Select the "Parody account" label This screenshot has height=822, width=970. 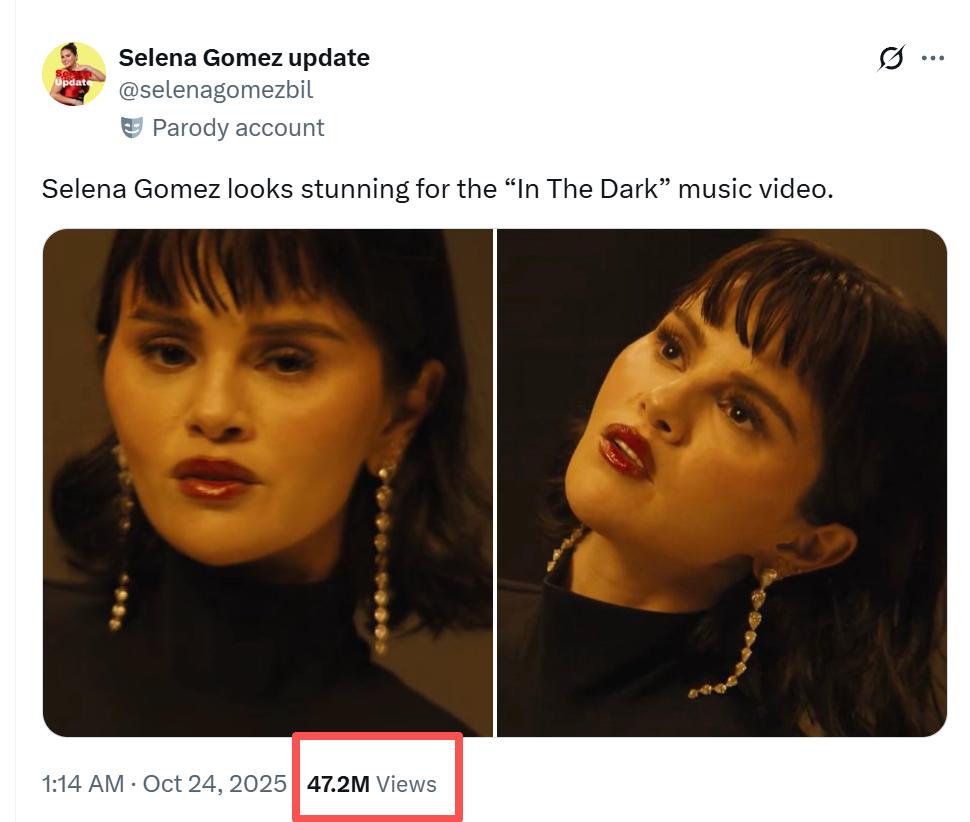238,128
